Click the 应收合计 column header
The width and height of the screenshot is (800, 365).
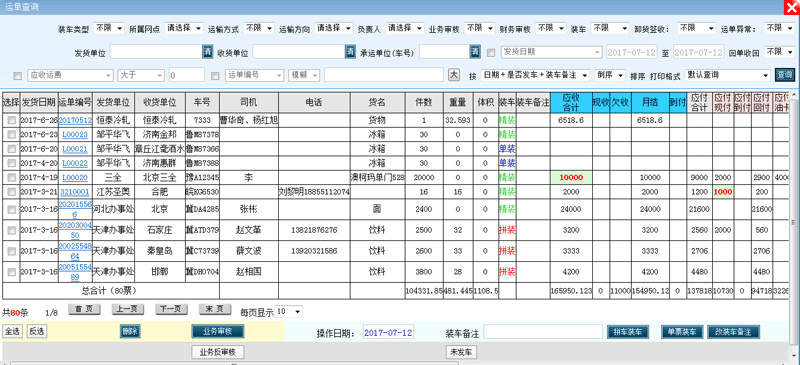tap(571, 102)
